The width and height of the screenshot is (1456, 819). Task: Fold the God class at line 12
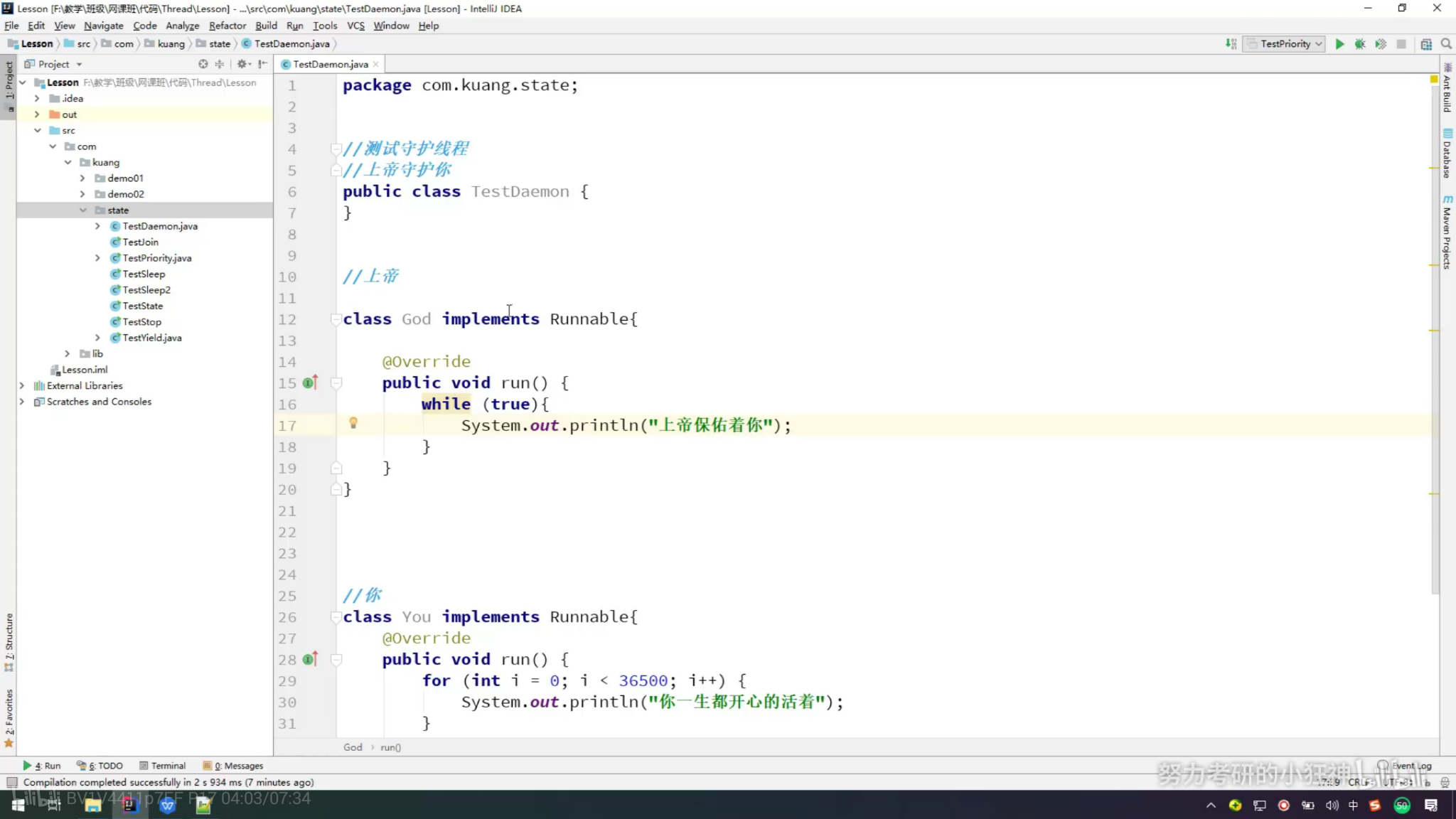(336, 319)
